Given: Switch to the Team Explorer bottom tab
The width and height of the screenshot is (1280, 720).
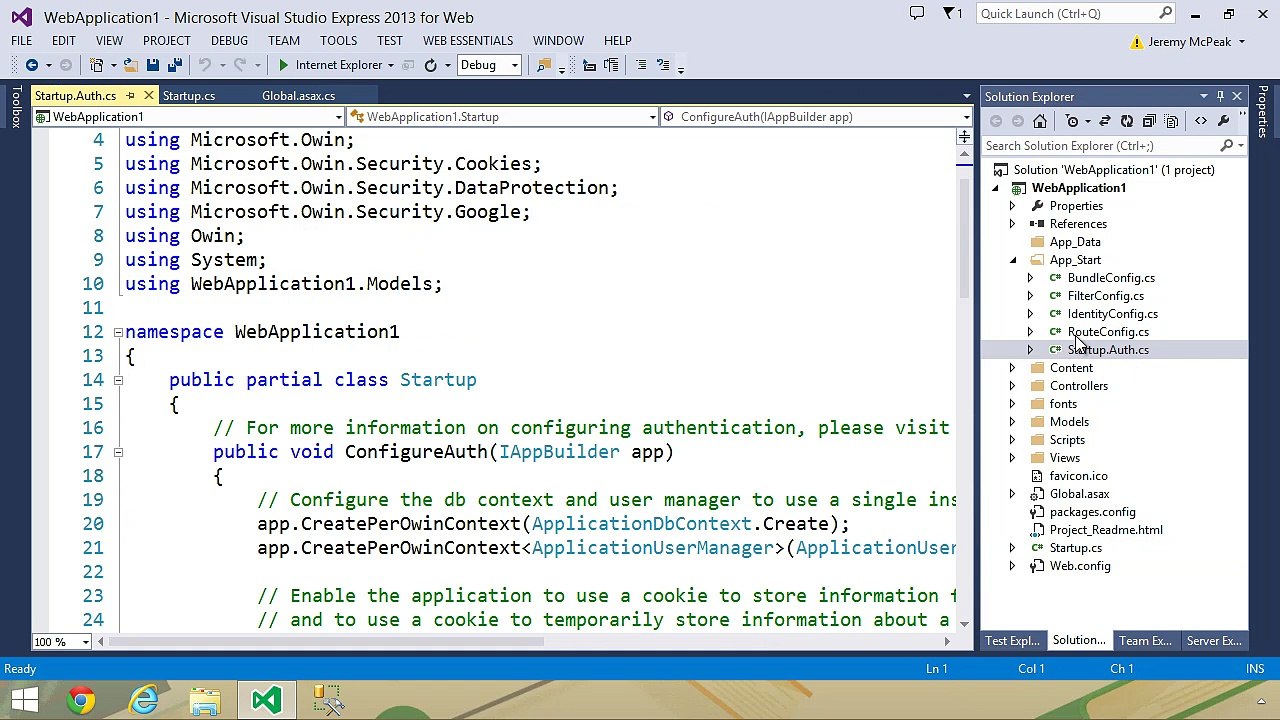Looking at the screenshot, I should tap(1145, 641).
